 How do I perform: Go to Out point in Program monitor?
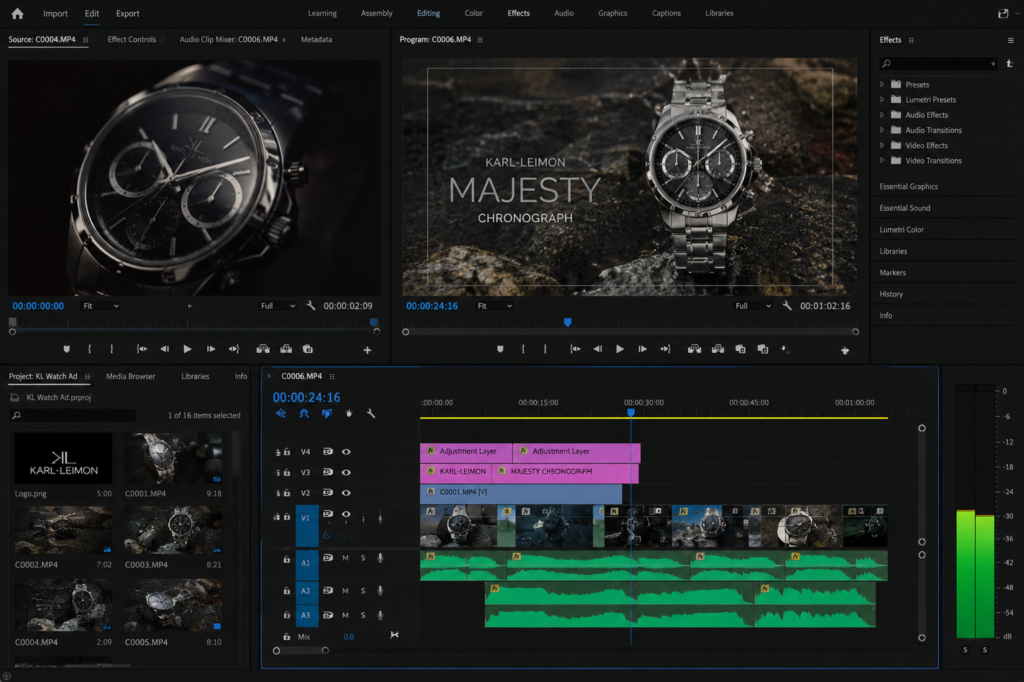pos(665,349)
